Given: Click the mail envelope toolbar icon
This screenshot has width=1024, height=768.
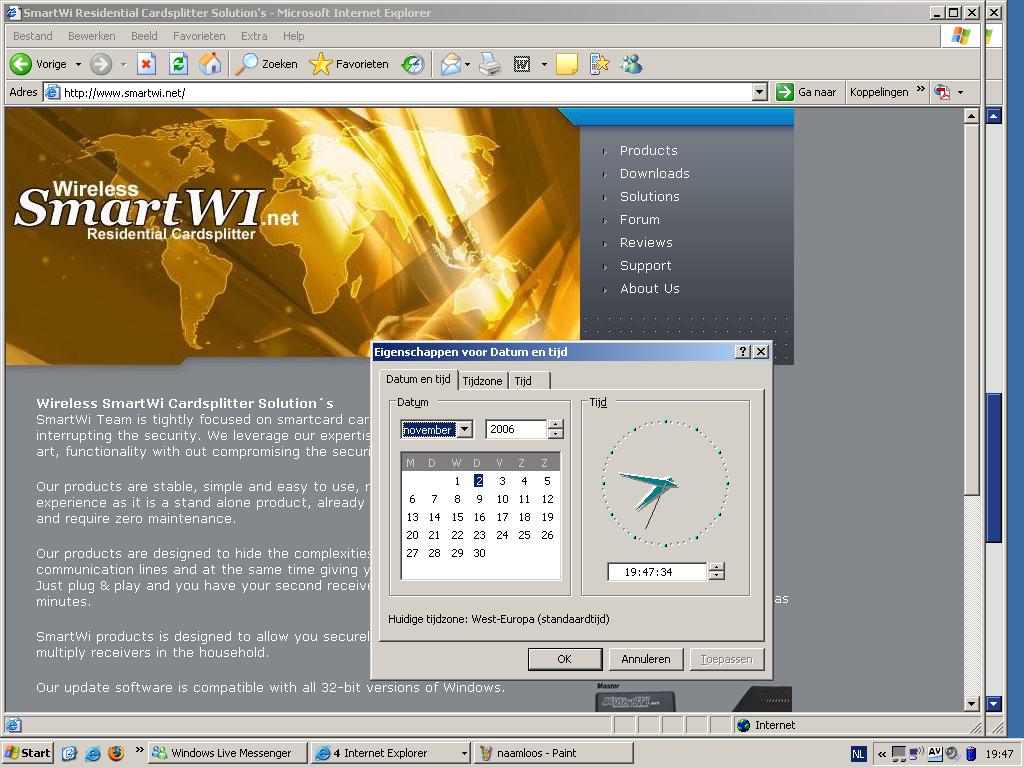Looking at the screenshot, I should [451, 64].
